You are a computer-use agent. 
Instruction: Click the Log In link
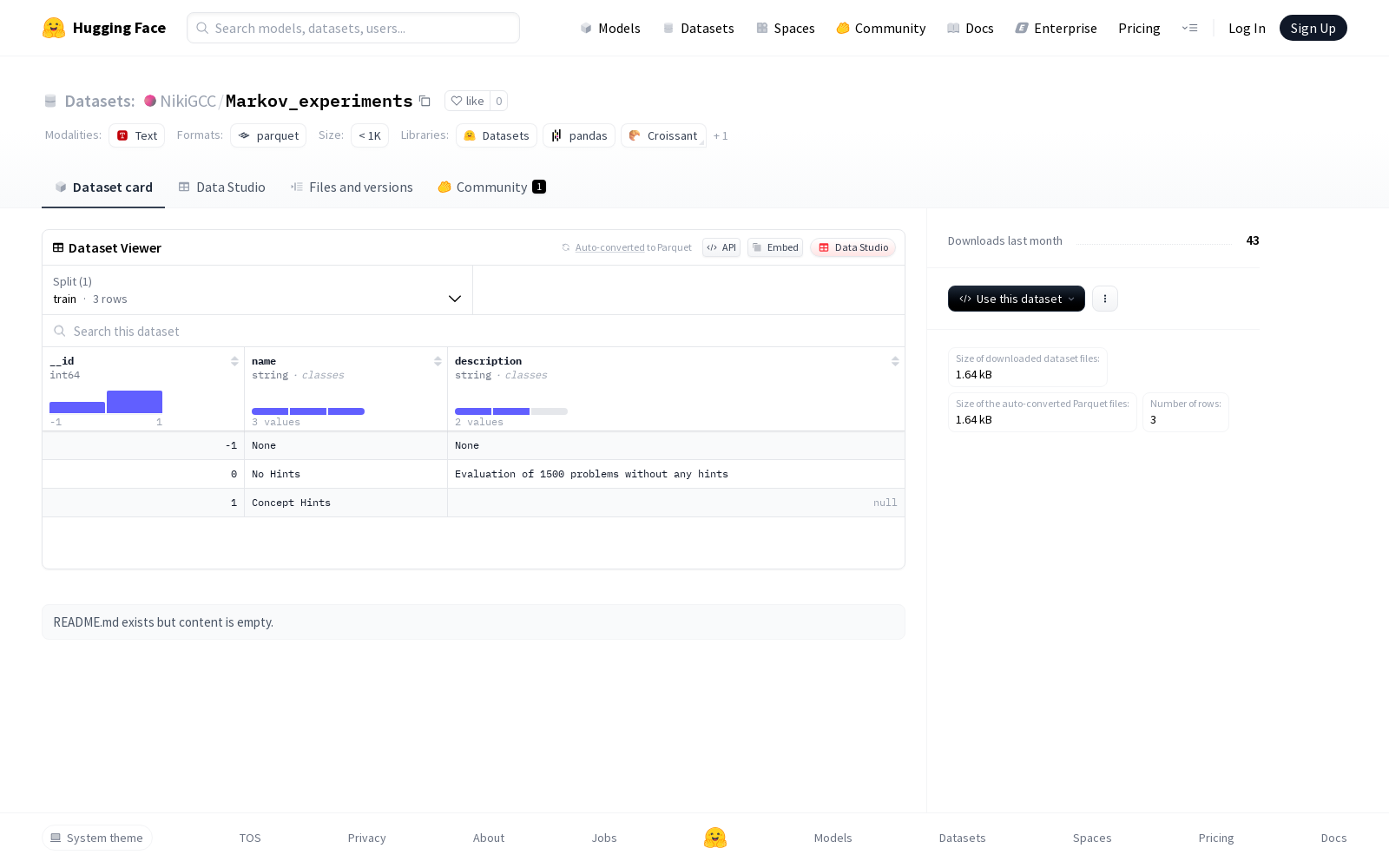[1247, 28]
